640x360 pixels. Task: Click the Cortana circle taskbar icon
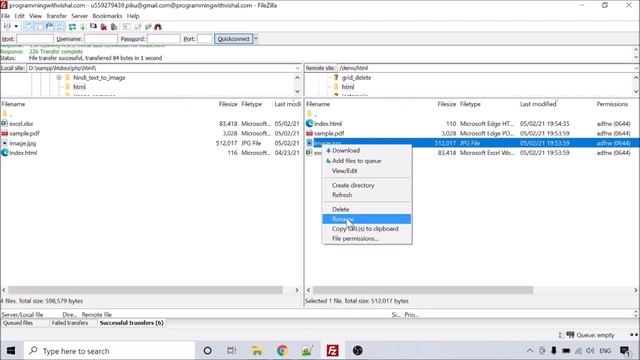[207, 351]
